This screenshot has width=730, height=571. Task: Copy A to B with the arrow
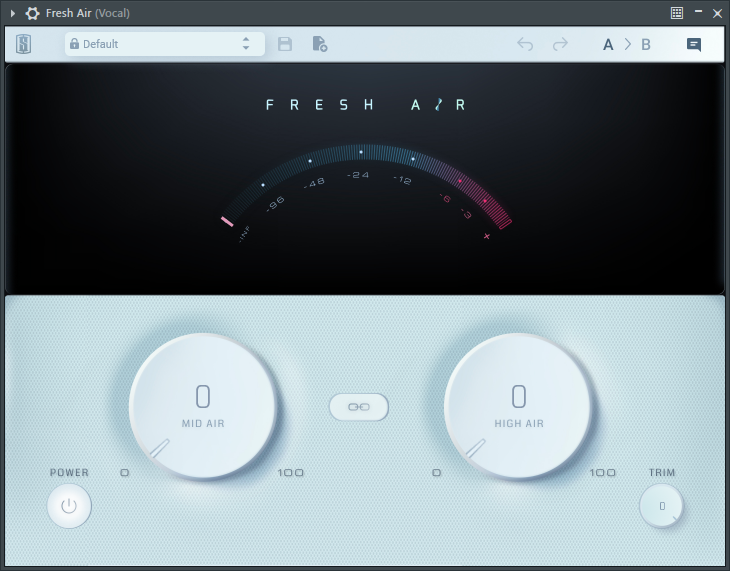pos(628,44)
